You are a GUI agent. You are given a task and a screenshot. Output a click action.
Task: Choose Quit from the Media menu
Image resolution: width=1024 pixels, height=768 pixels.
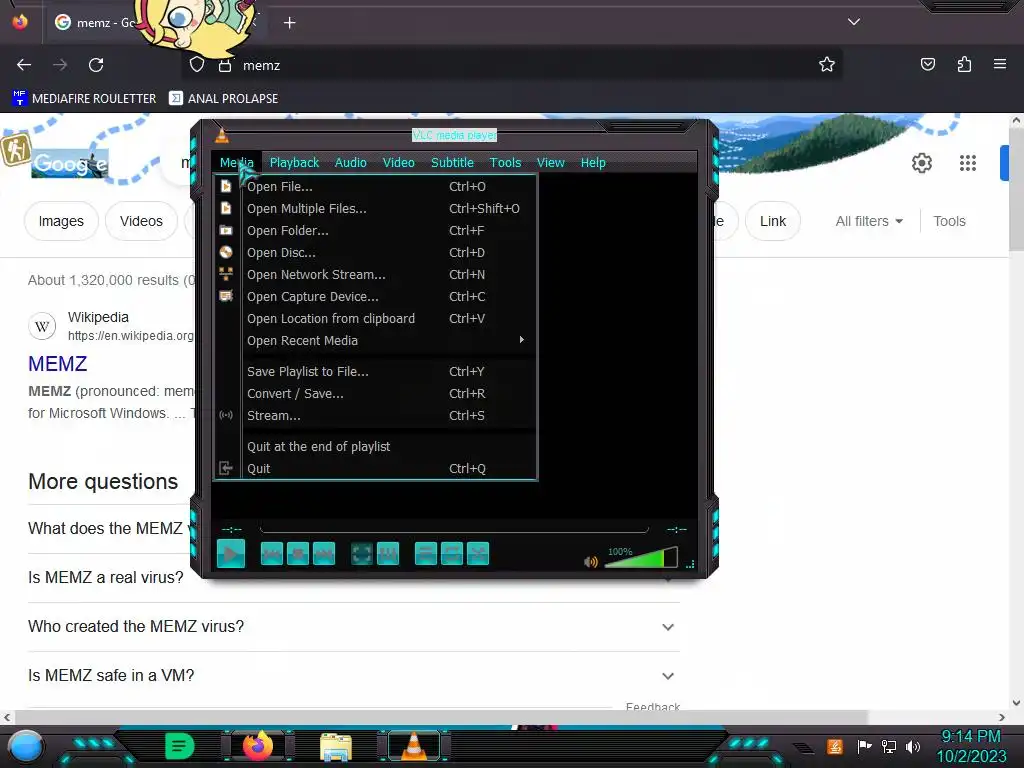pyautogui.click(x=376, y=468)
